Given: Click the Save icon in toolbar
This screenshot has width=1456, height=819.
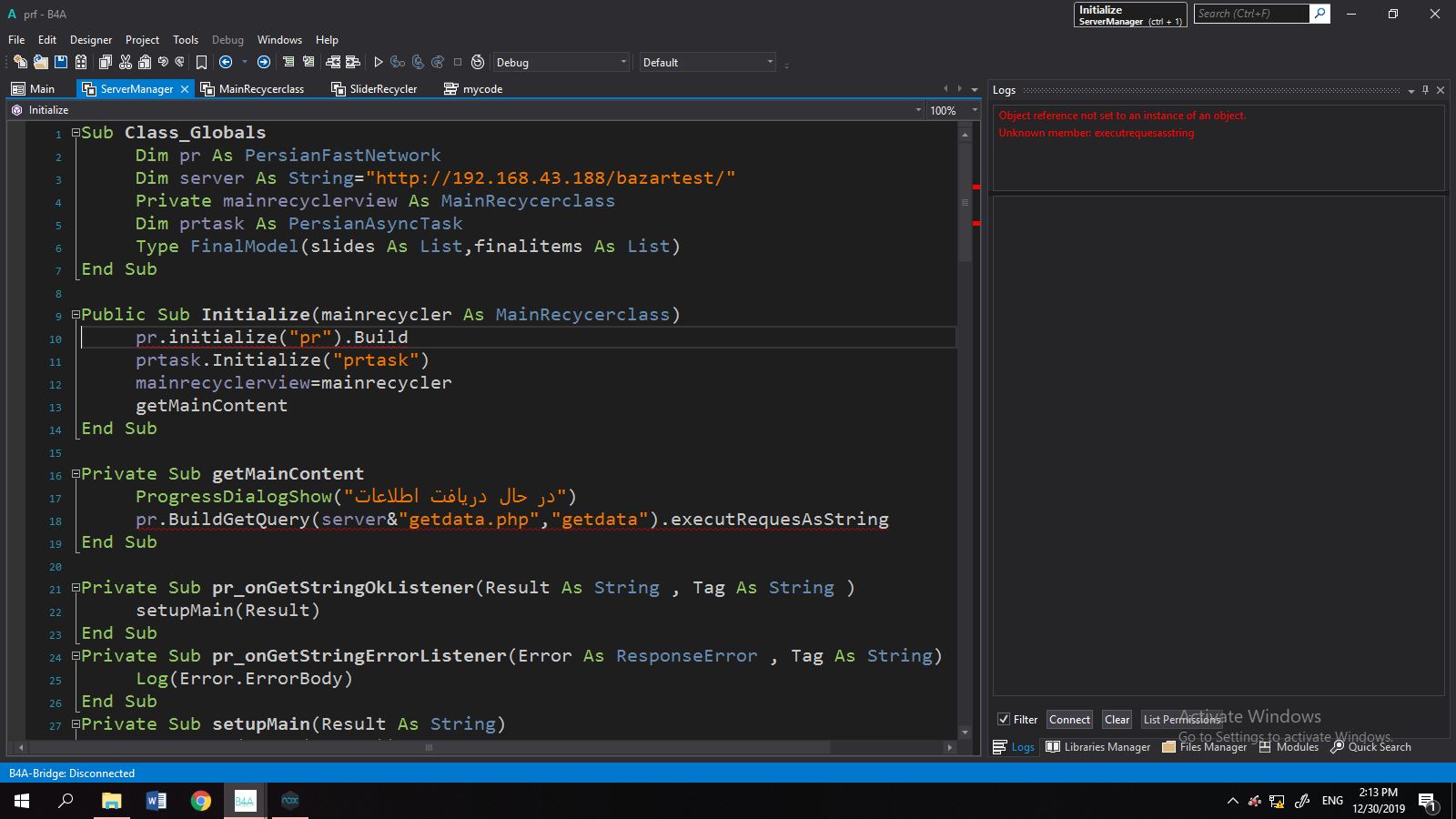Looking at the screenshot, I should [61, 62].
